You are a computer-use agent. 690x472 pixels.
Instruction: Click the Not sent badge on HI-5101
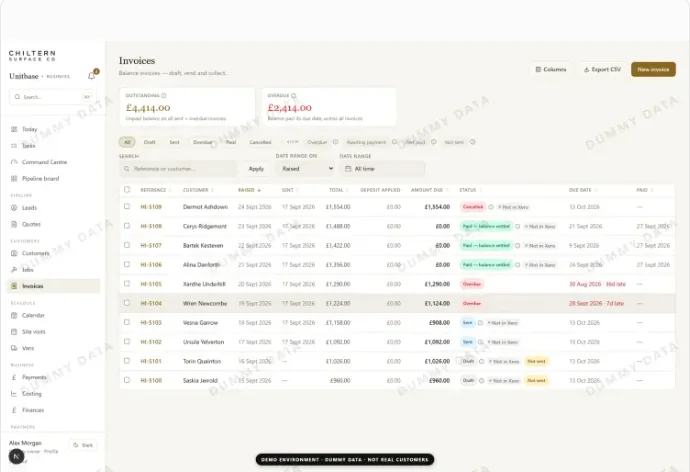point(536,362)
